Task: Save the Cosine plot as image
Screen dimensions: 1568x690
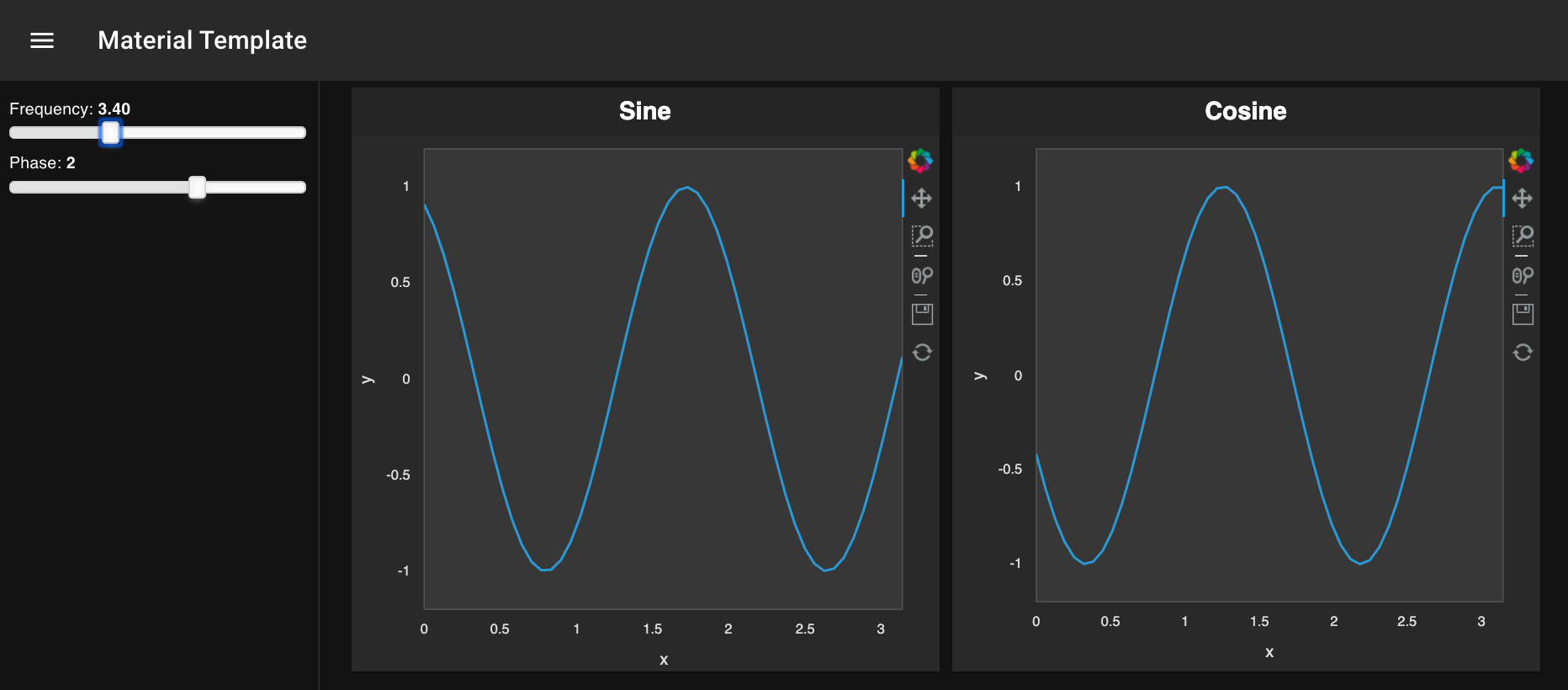Action: 1523,314
